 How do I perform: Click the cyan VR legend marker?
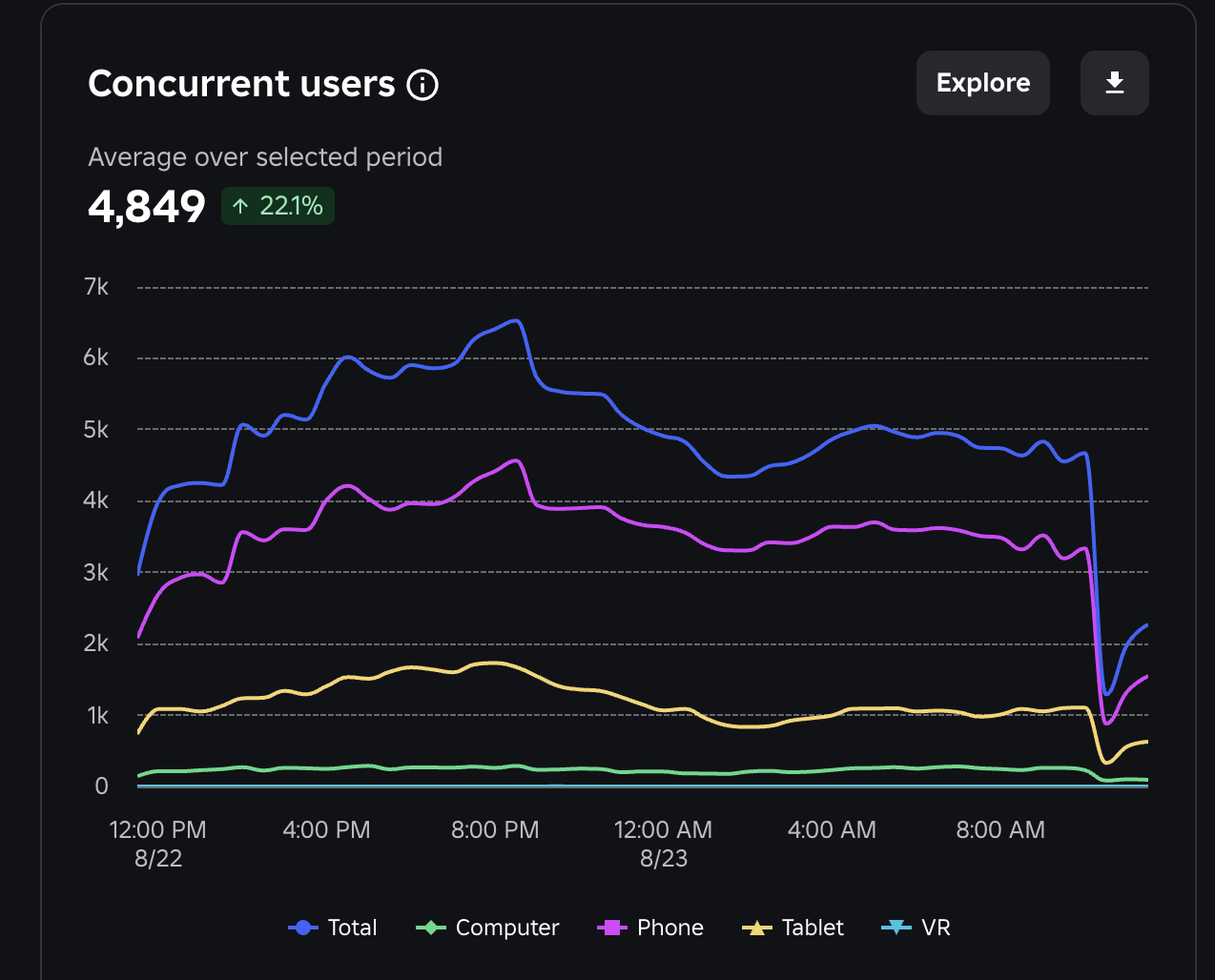pyautogui.click(x=896, y=928)
